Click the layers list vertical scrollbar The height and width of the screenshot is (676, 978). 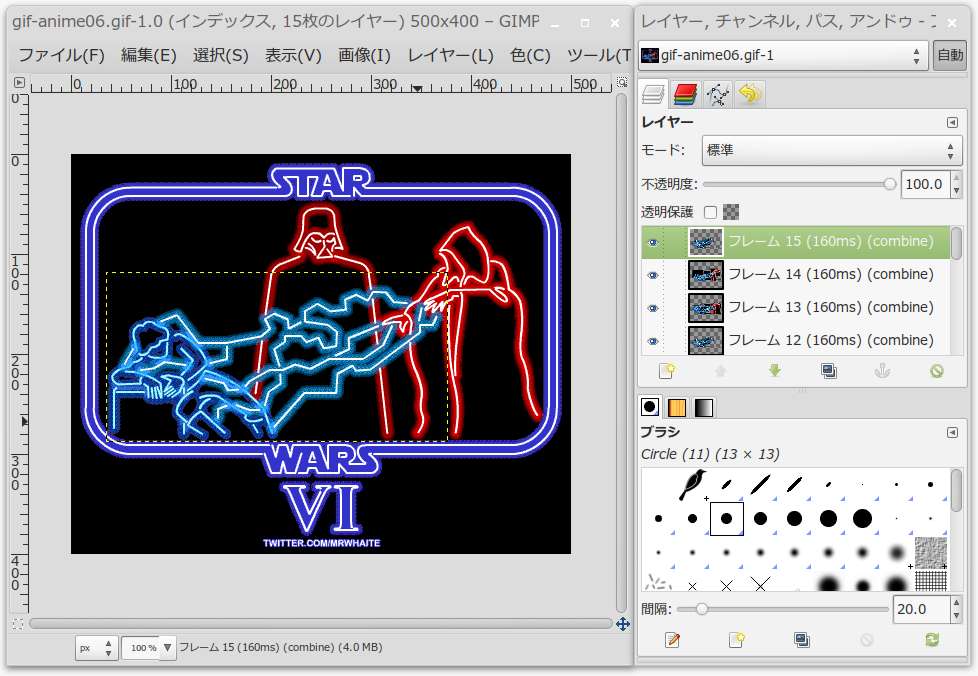tap(956, 291)
